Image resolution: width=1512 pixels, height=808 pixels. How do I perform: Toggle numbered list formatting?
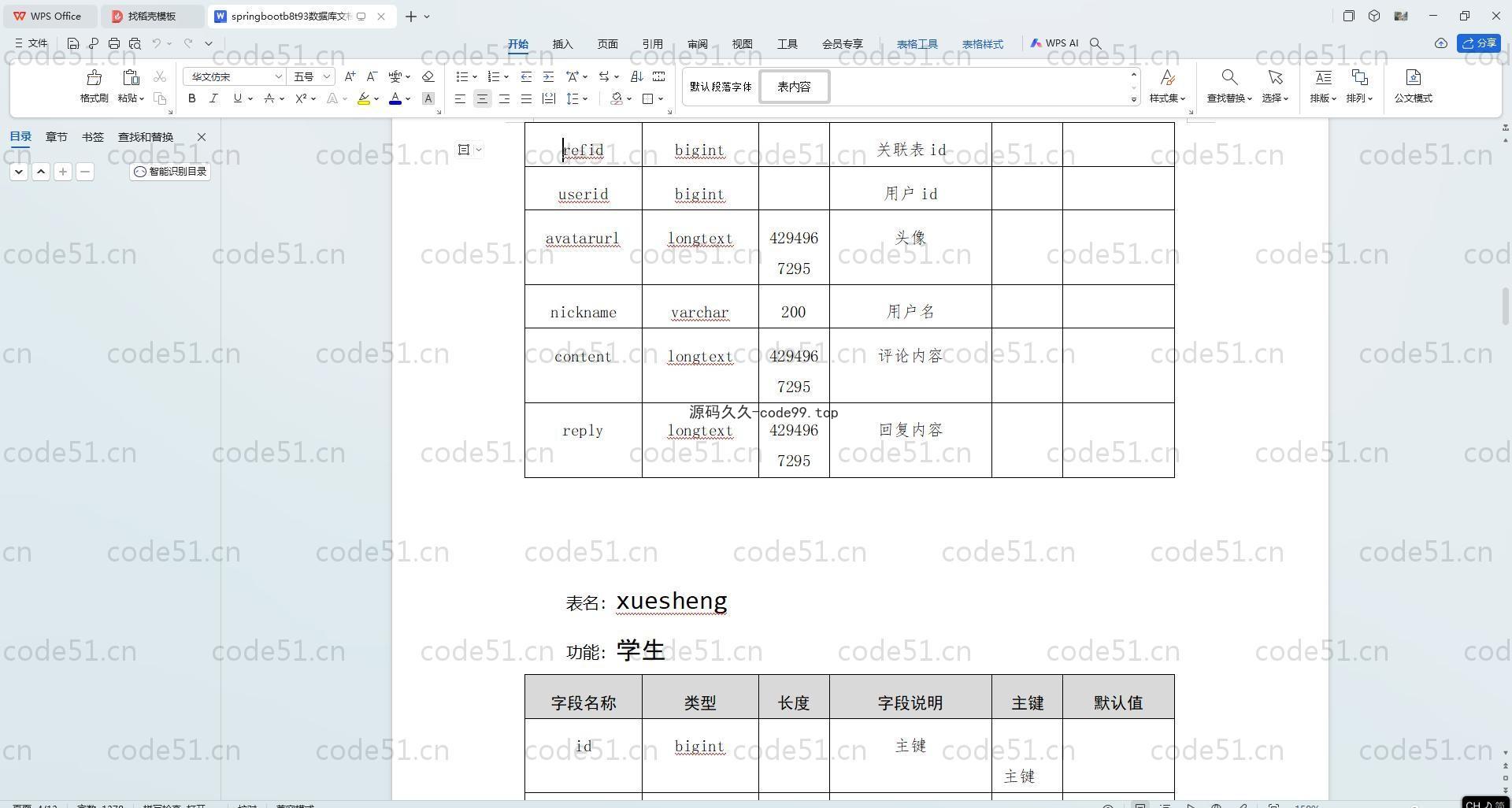494,76
